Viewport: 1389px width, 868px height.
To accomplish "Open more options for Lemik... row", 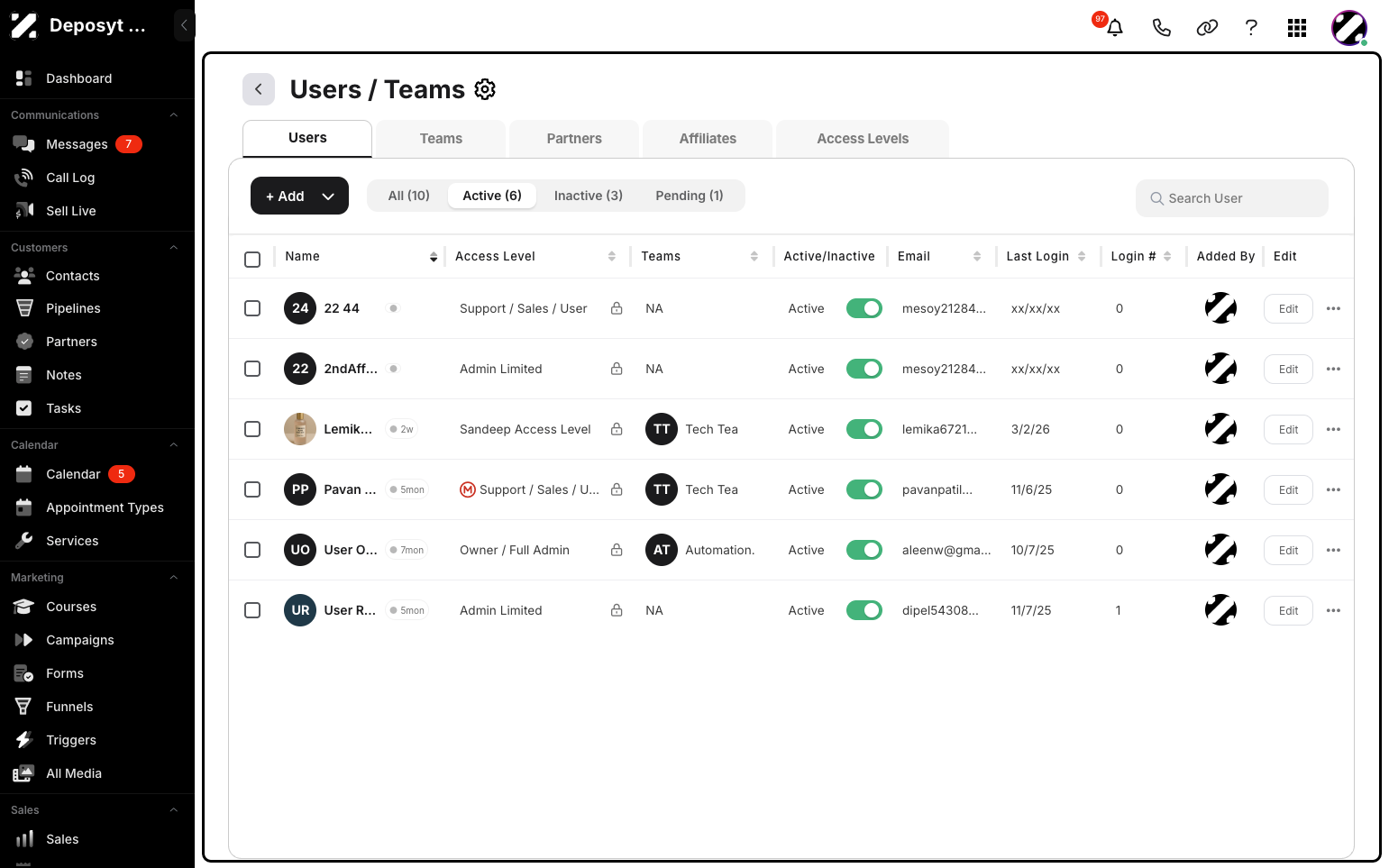I will click(x=1334, y=429).
